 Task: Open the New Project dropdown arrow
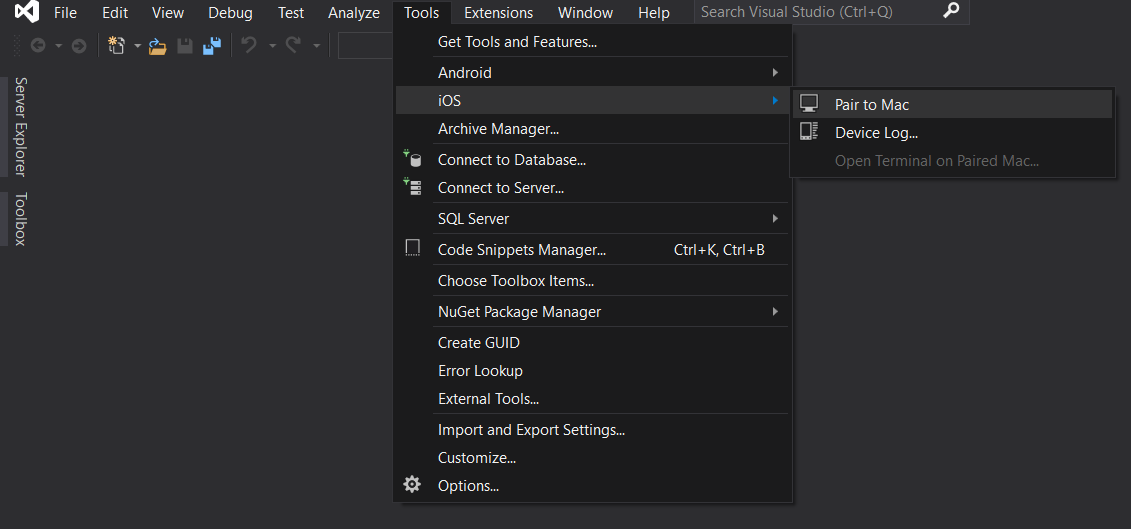tap(137, 46)
